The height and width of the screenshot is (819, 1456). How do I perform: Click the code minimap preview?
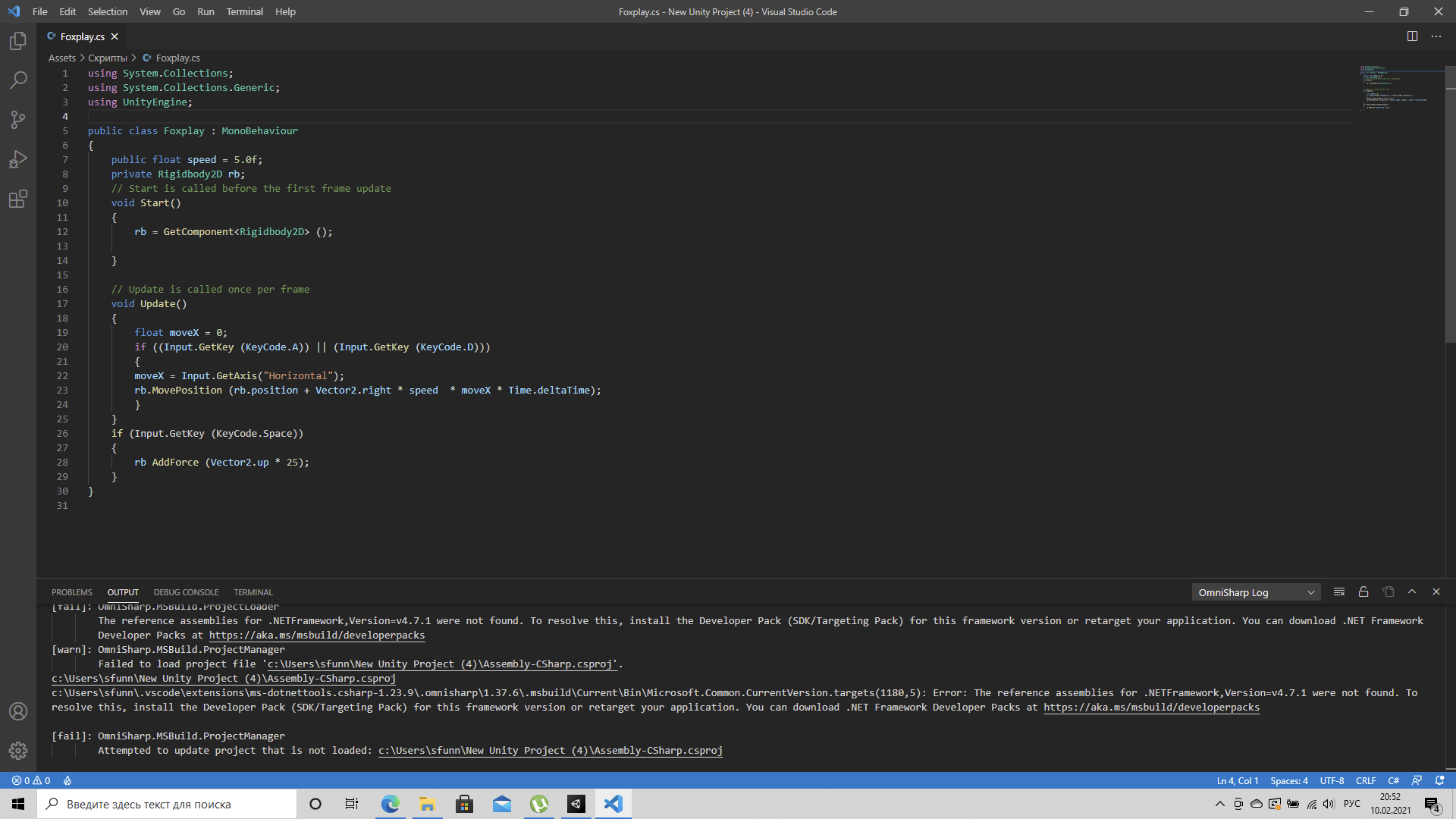pos(1401,89)
